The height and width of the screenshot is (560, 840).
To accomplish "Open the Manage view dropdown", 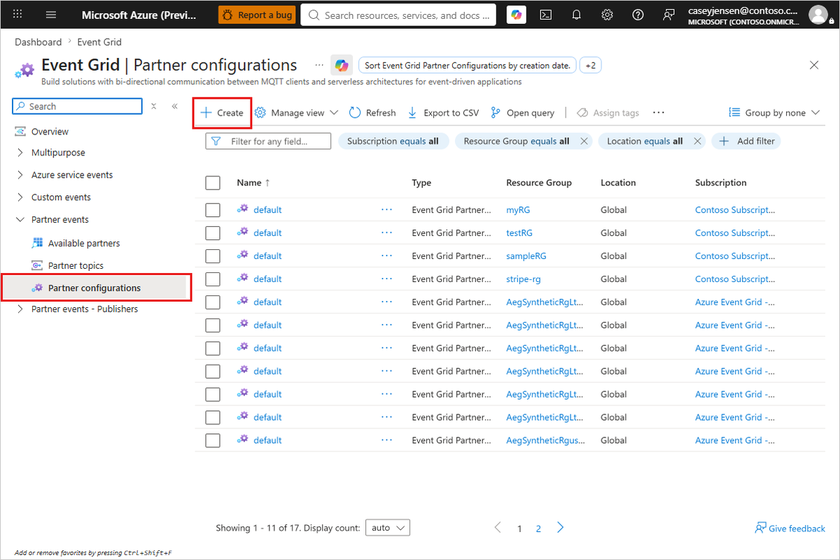I will point(296,113).
